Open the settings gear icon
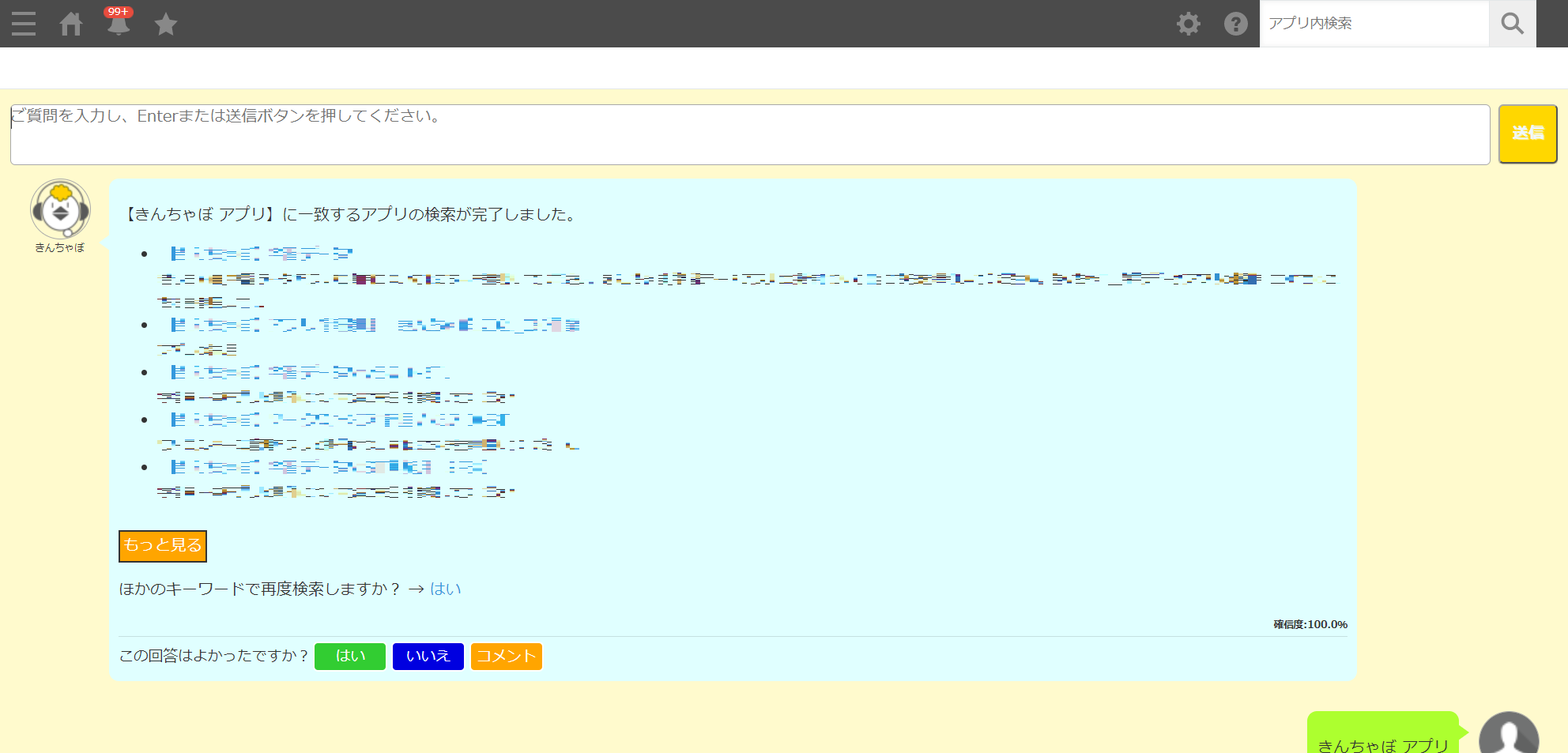Screen dimensions: 1568x753 (x=1188, y=24)
